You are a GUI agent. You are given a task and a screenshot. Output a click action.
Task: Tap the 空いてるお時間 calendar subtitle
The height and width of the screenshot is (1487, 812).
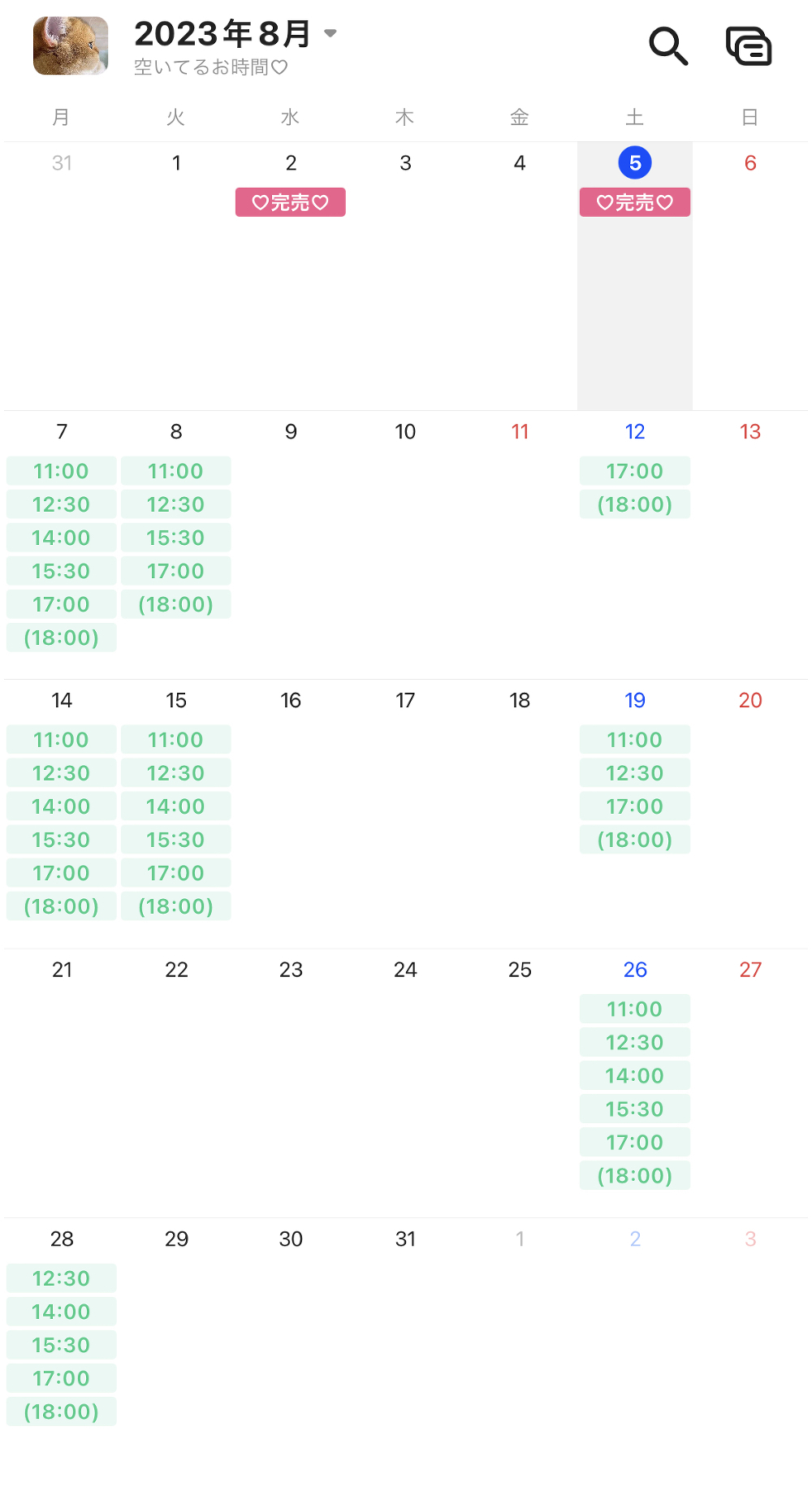tap(211, 67)
